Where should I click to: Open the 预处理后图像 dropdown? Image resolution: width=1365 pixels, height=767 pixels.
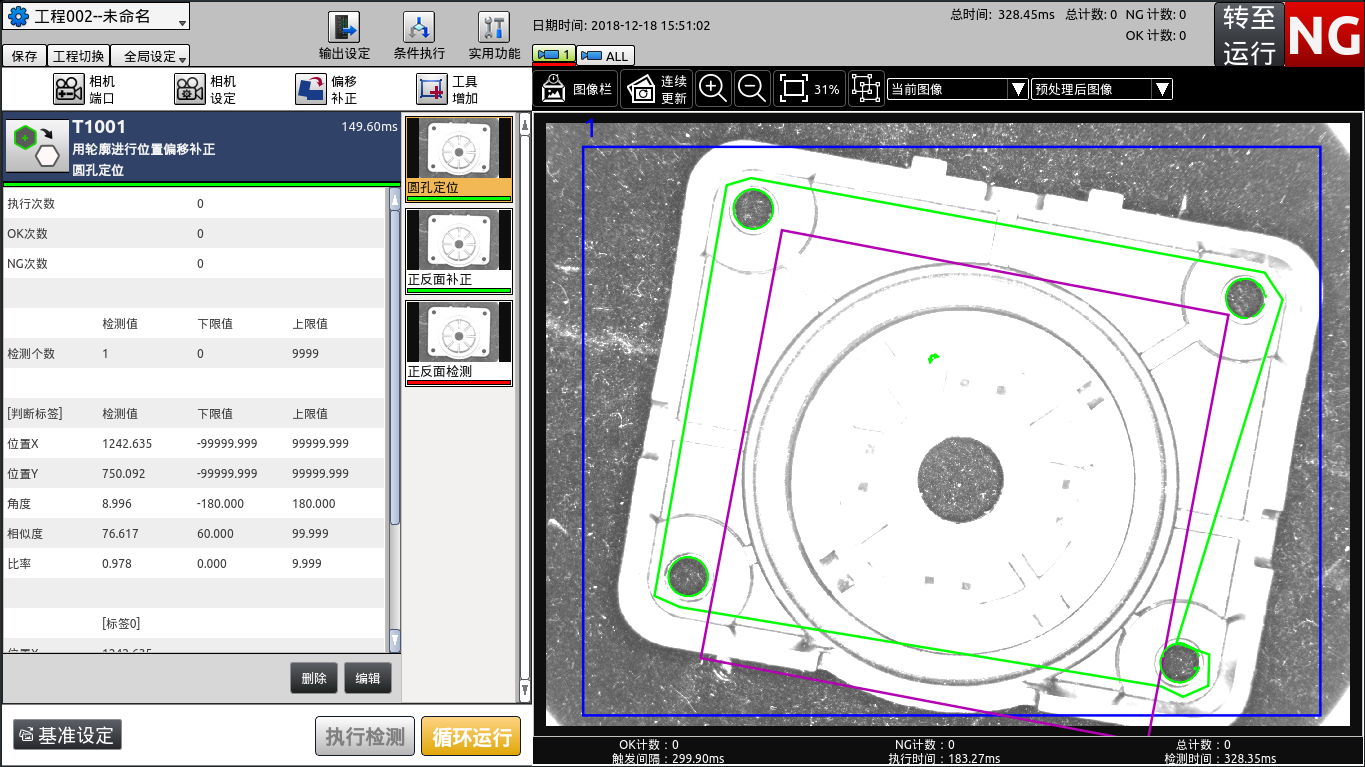point(1102,89)
